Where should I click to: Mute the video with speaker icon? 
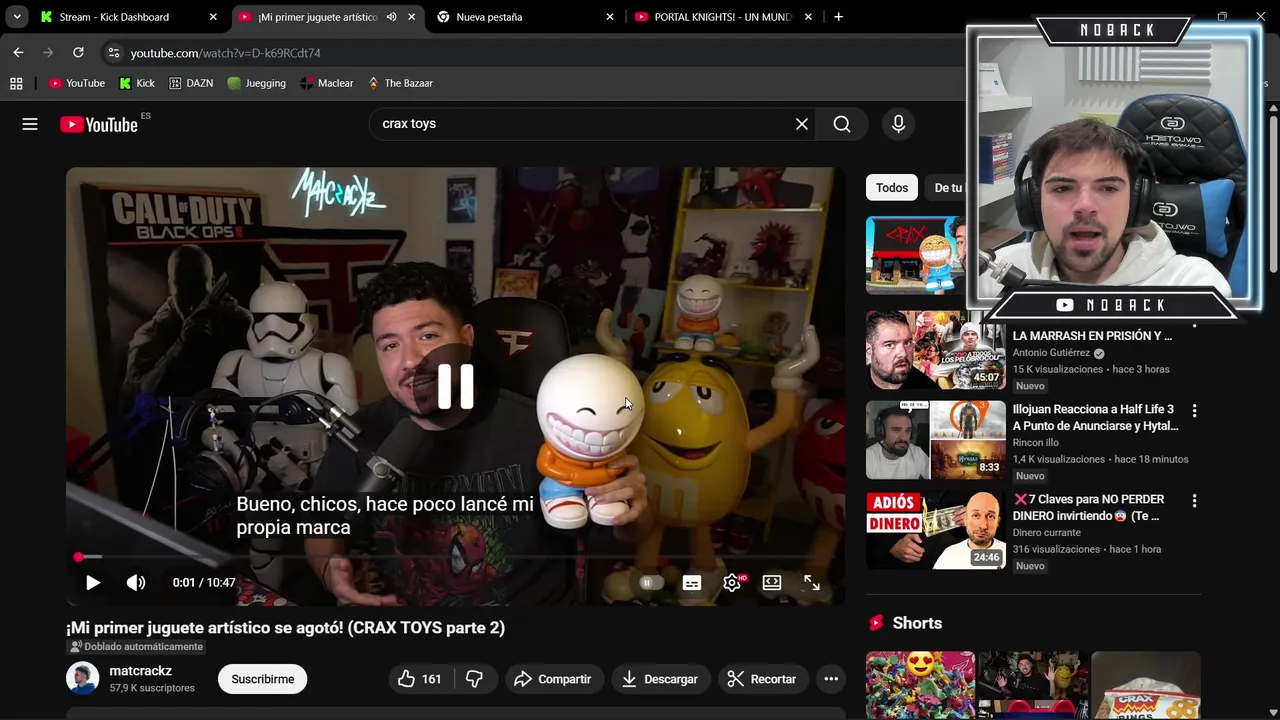(136, 583)
